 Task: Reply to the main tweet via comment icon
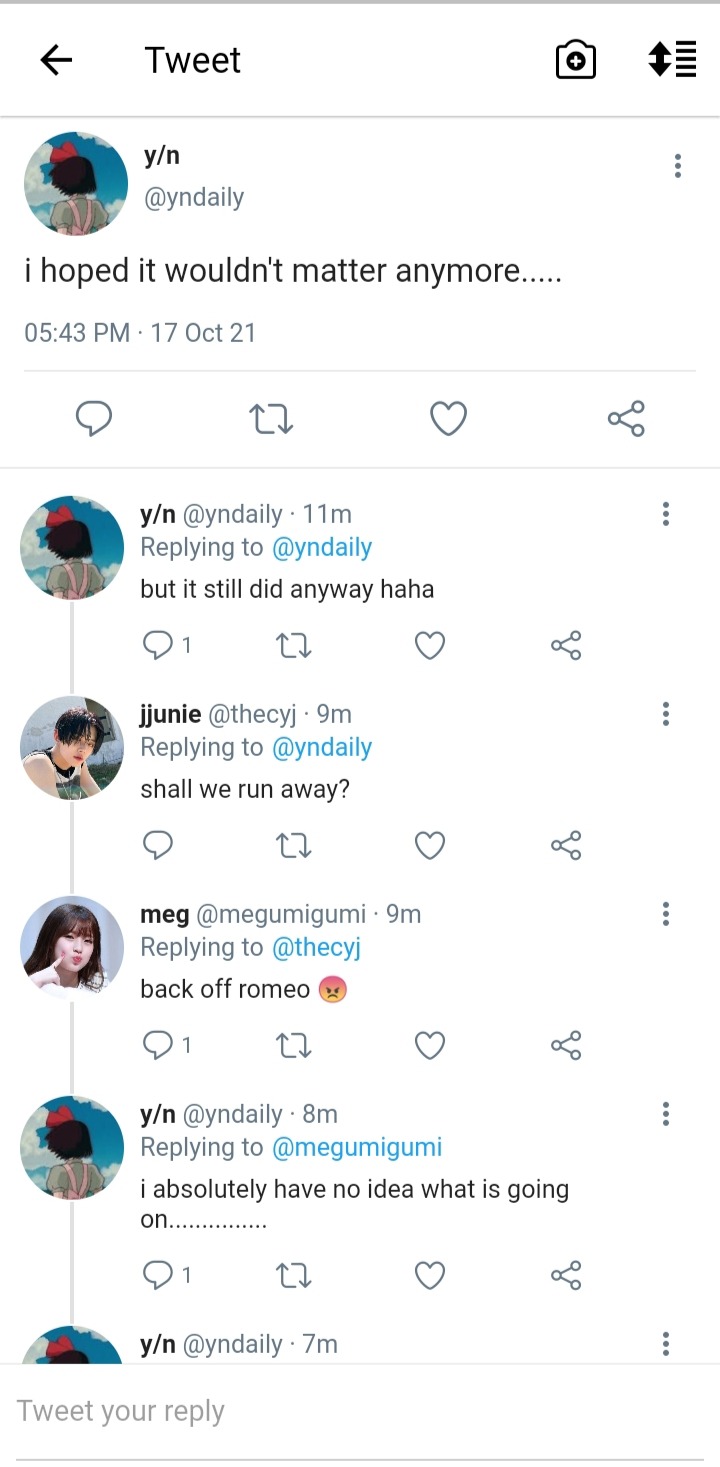(94, 419)
